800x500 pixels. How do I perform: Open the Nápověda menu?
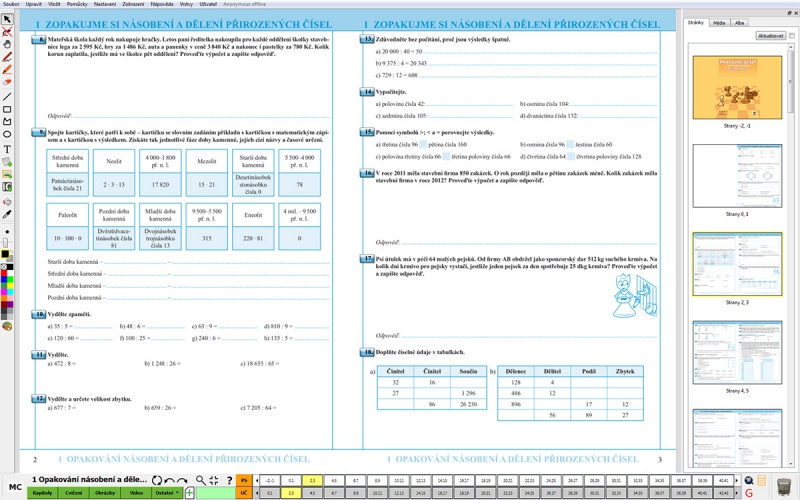point(162,4)
